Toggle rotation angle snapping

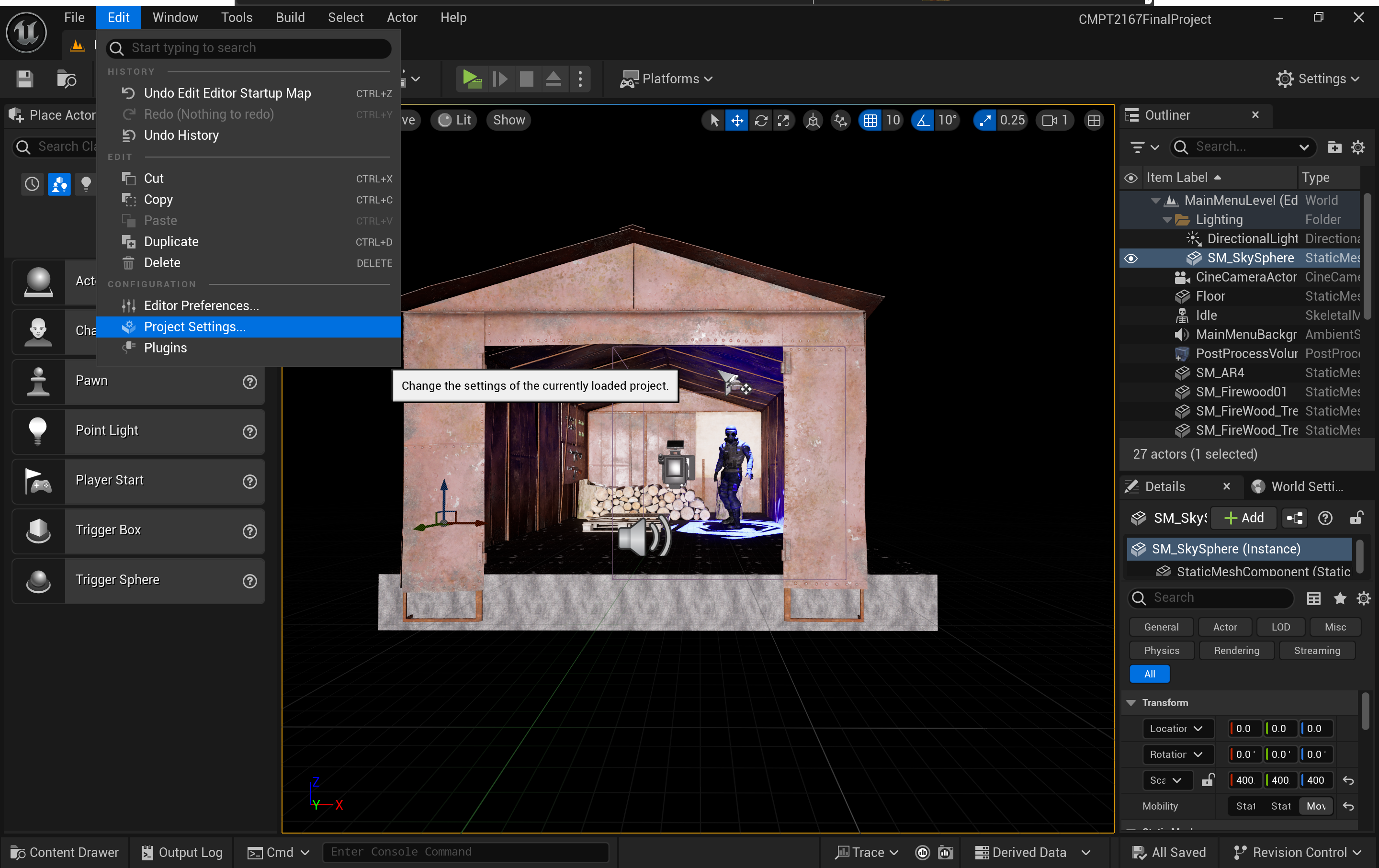click(923, 120)
